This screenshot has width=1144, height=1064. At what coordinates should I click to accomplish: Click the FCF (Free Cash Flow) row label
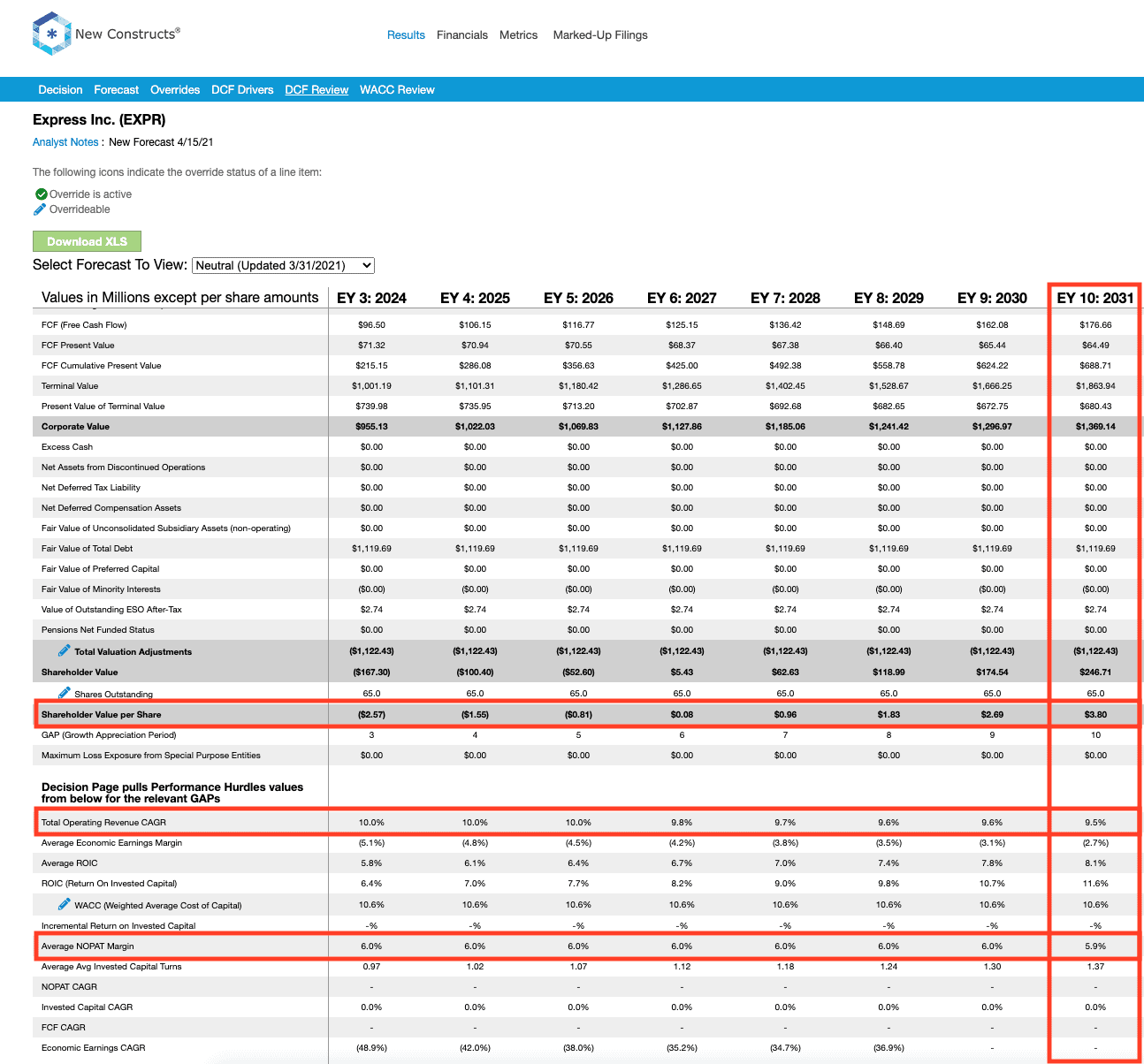tap(84, 325)
